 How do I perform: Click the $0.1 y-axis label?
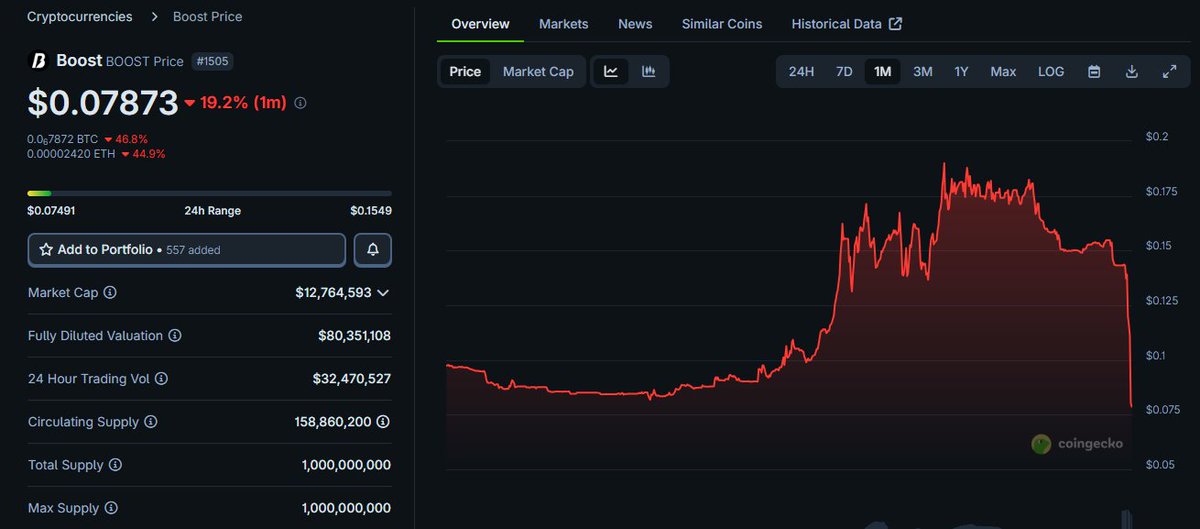pyautogui.click(x=1156, y=355)
